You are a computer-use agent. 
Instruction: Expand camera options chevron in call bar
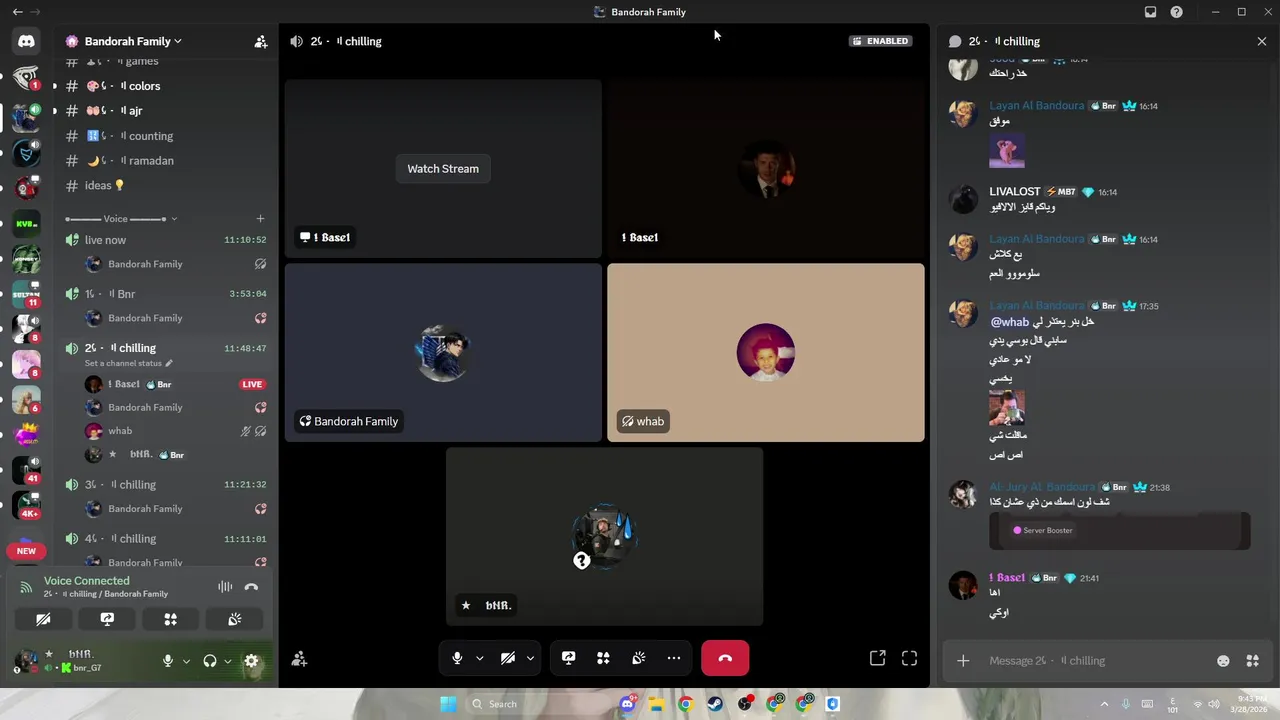point(530,658)
